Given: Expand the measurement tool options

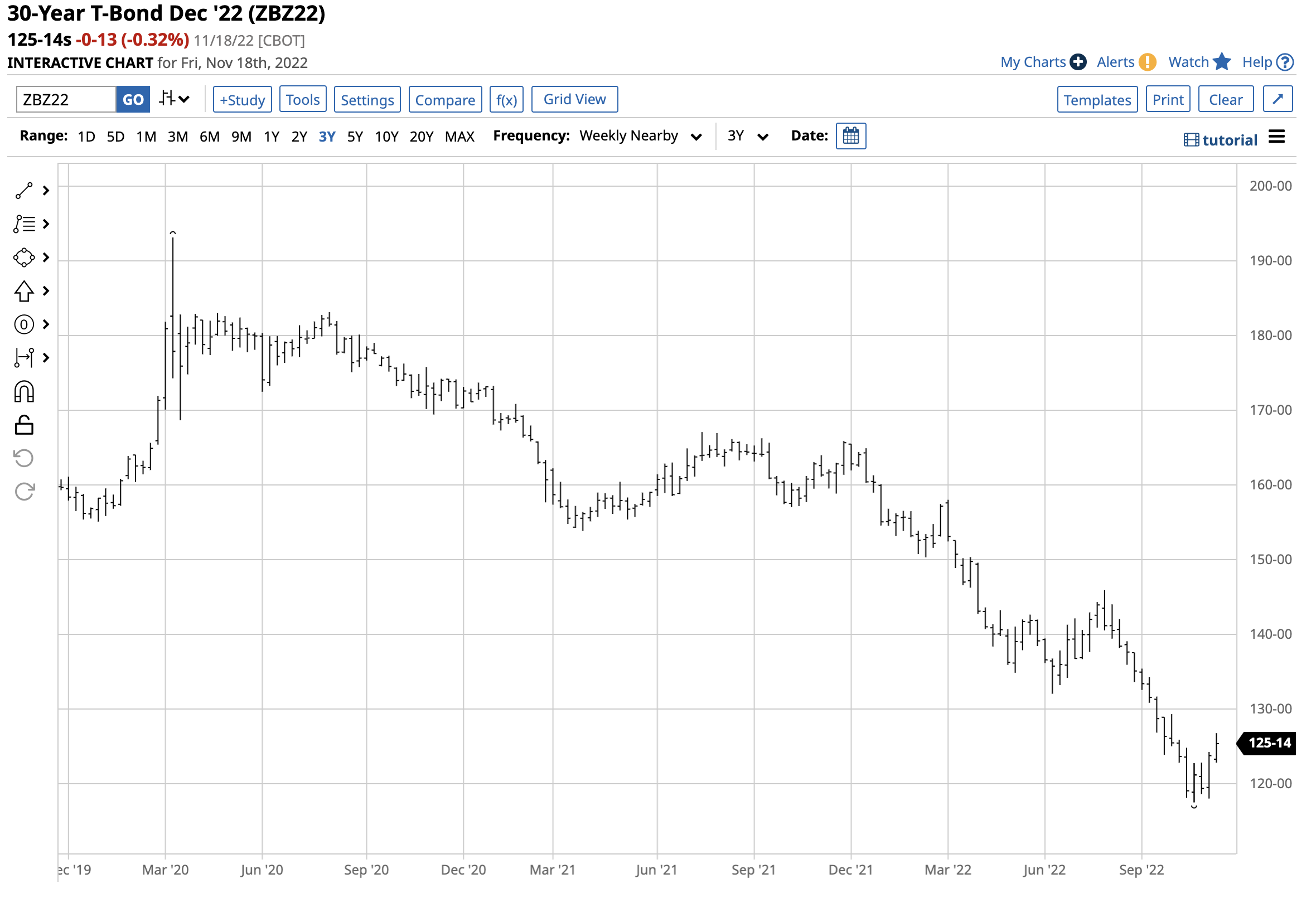Looking at the screenshot, I should pos(46,358).
